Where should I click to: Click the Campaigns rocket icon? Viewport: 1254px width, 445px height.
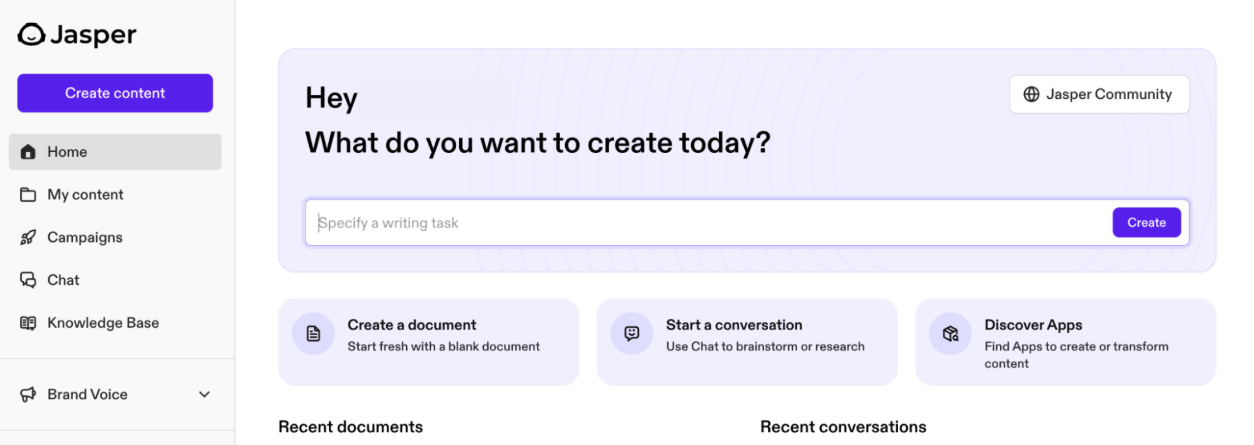(28, 238)
